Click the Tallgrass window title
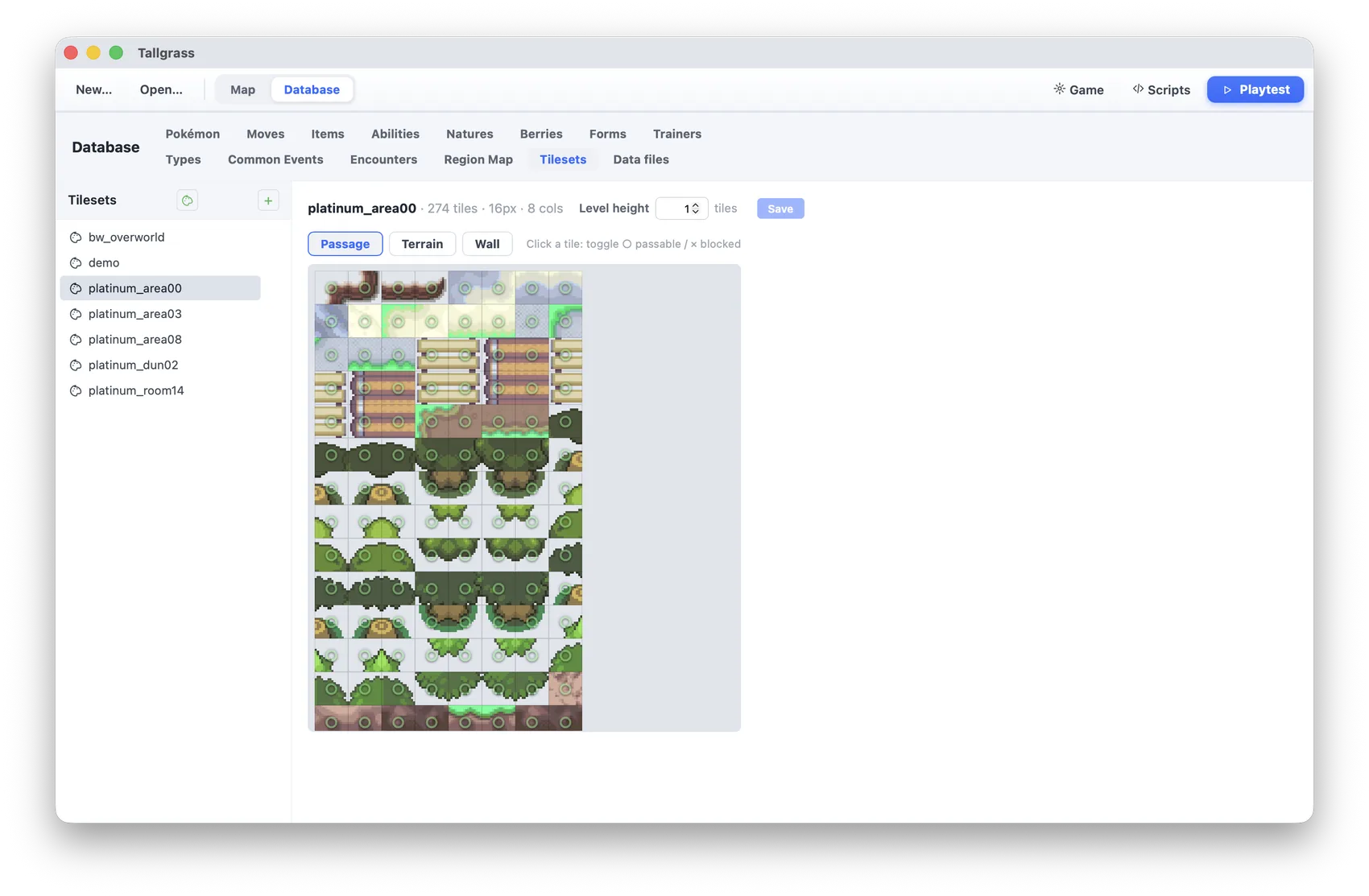The image size is (1369, 896). tap(166, 53)
